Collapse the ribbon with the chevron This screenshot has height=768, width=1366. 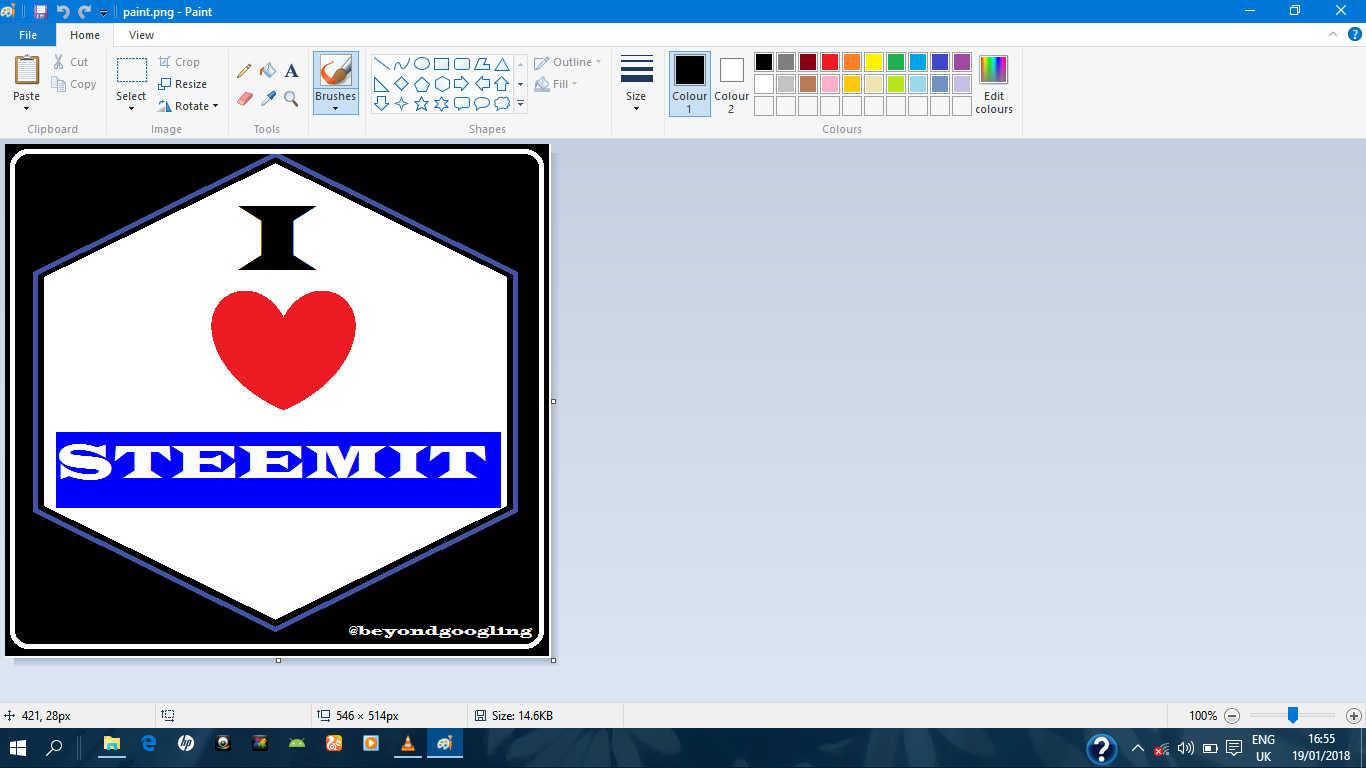[x=1332, y=34]
